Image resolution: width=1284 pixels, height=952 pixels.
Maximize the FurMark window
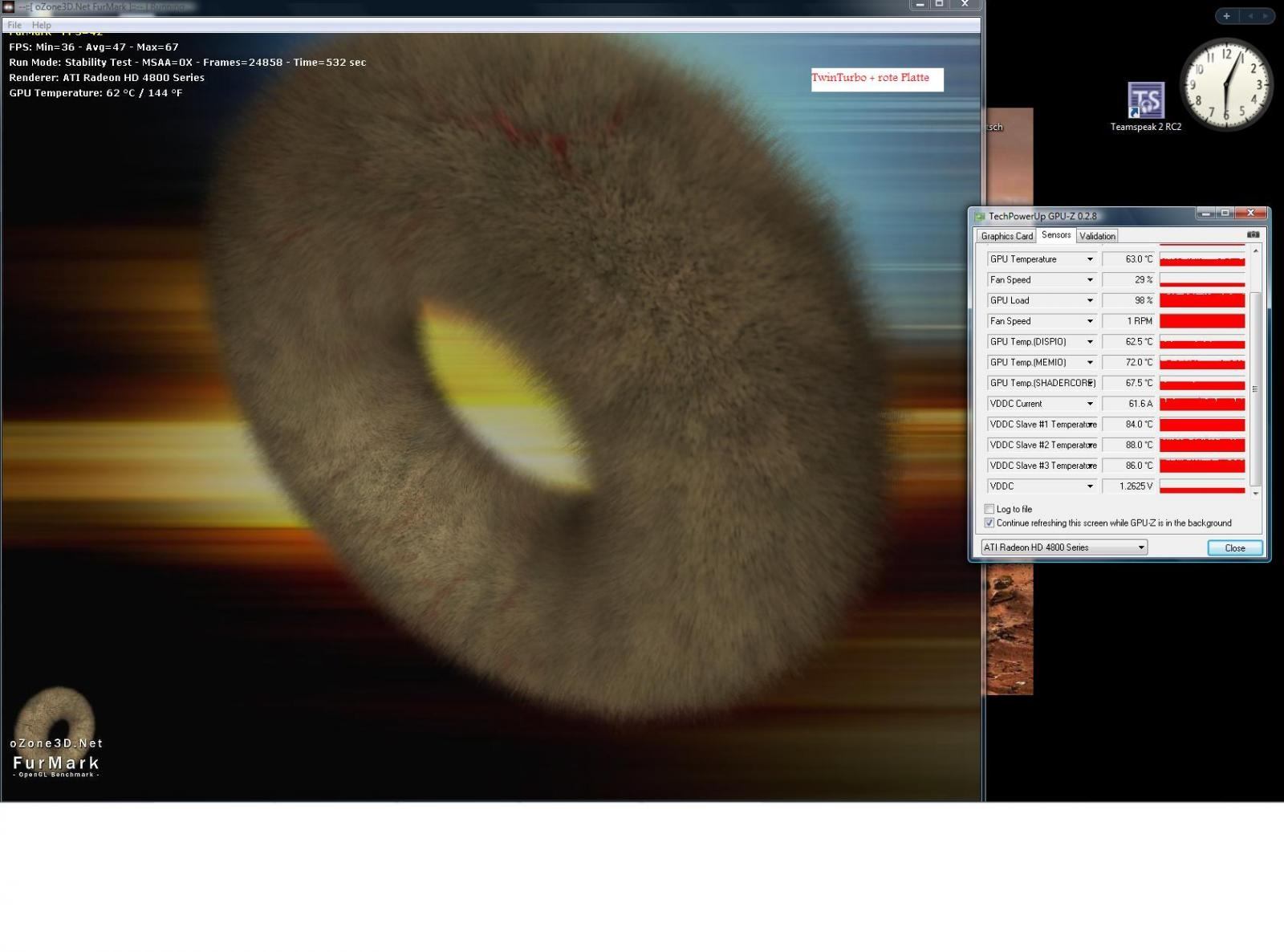pyautogui.click(x=939, y=4)
